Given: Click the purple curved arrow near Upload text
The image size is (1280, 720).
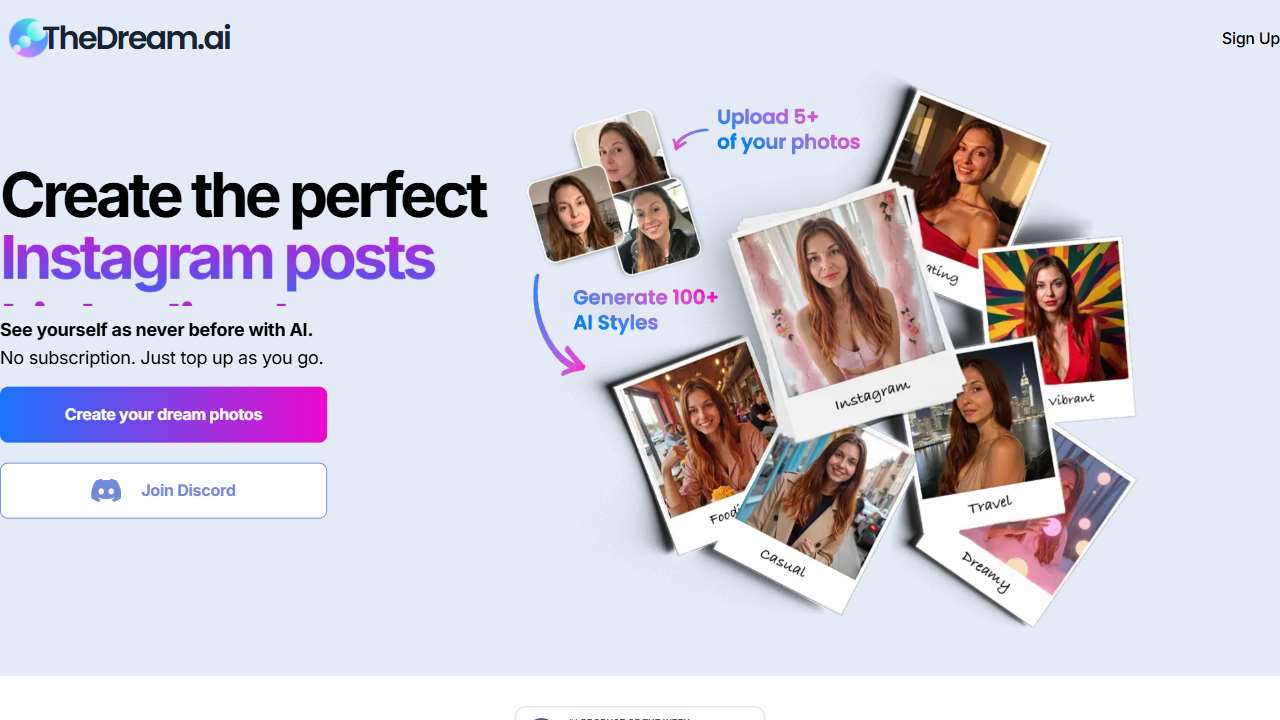Looking at the screenshot, I should 690,137.
